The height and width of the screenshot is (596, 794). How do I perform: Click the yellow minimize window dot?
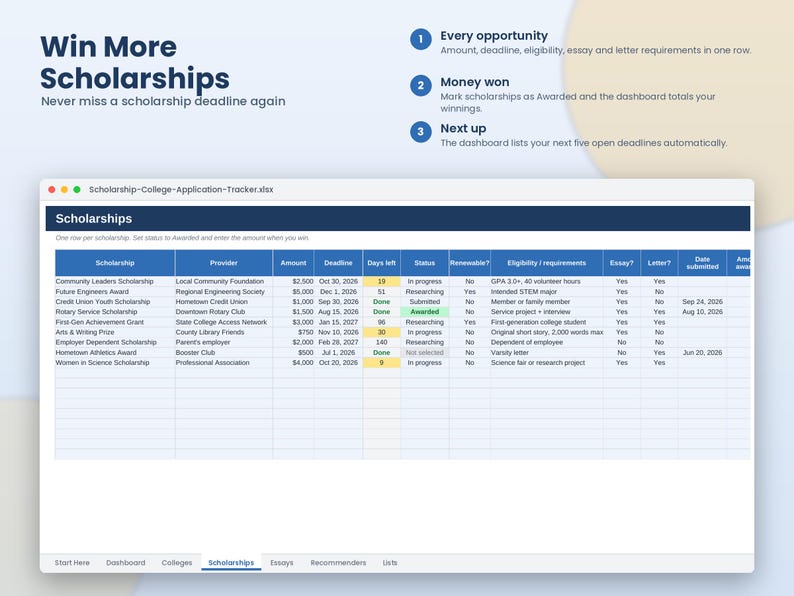(x=64, y=189)
